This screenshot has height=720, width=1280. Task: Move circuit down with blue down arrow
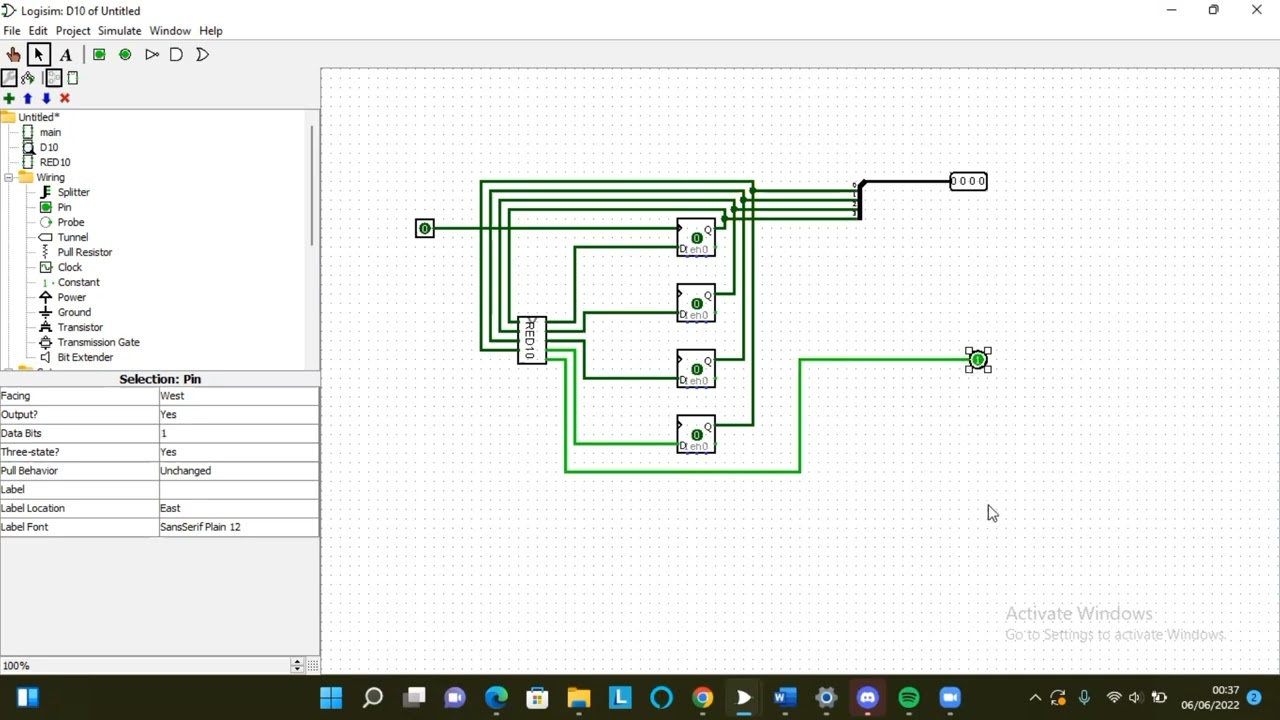tap(46, 98)
